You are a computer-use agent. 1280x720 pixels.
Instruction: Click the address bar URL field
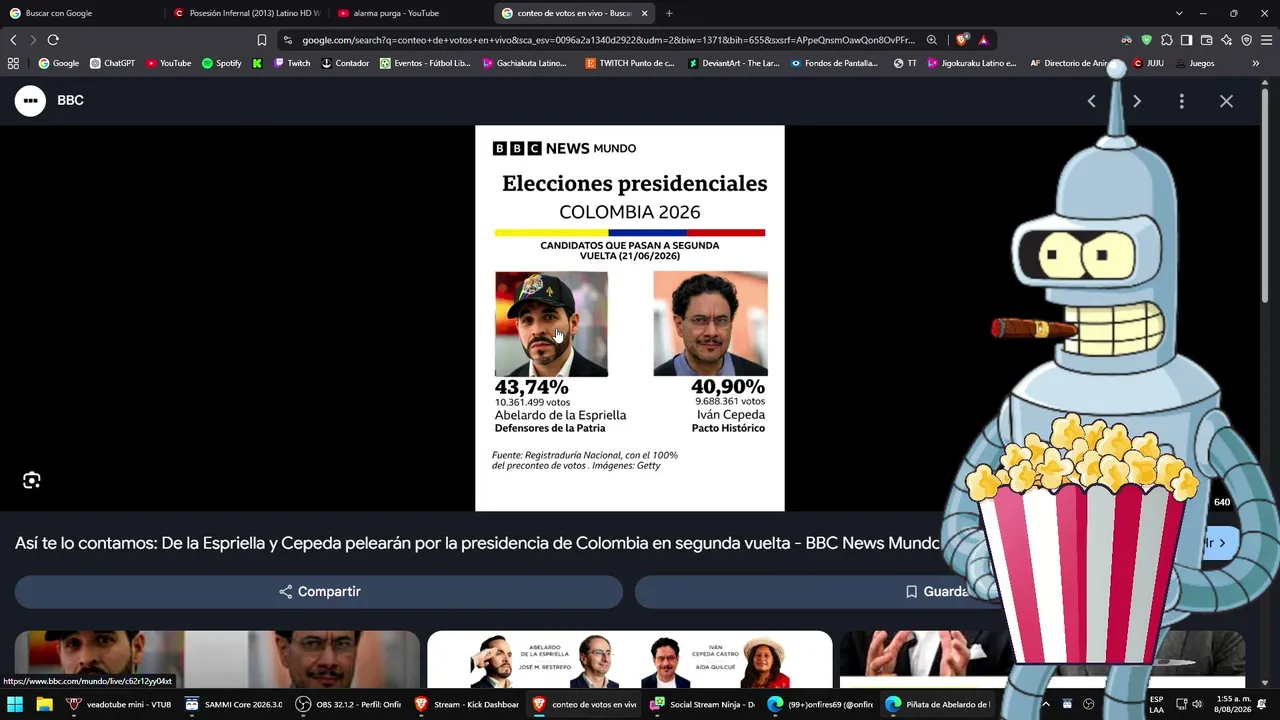click(608, 40)
